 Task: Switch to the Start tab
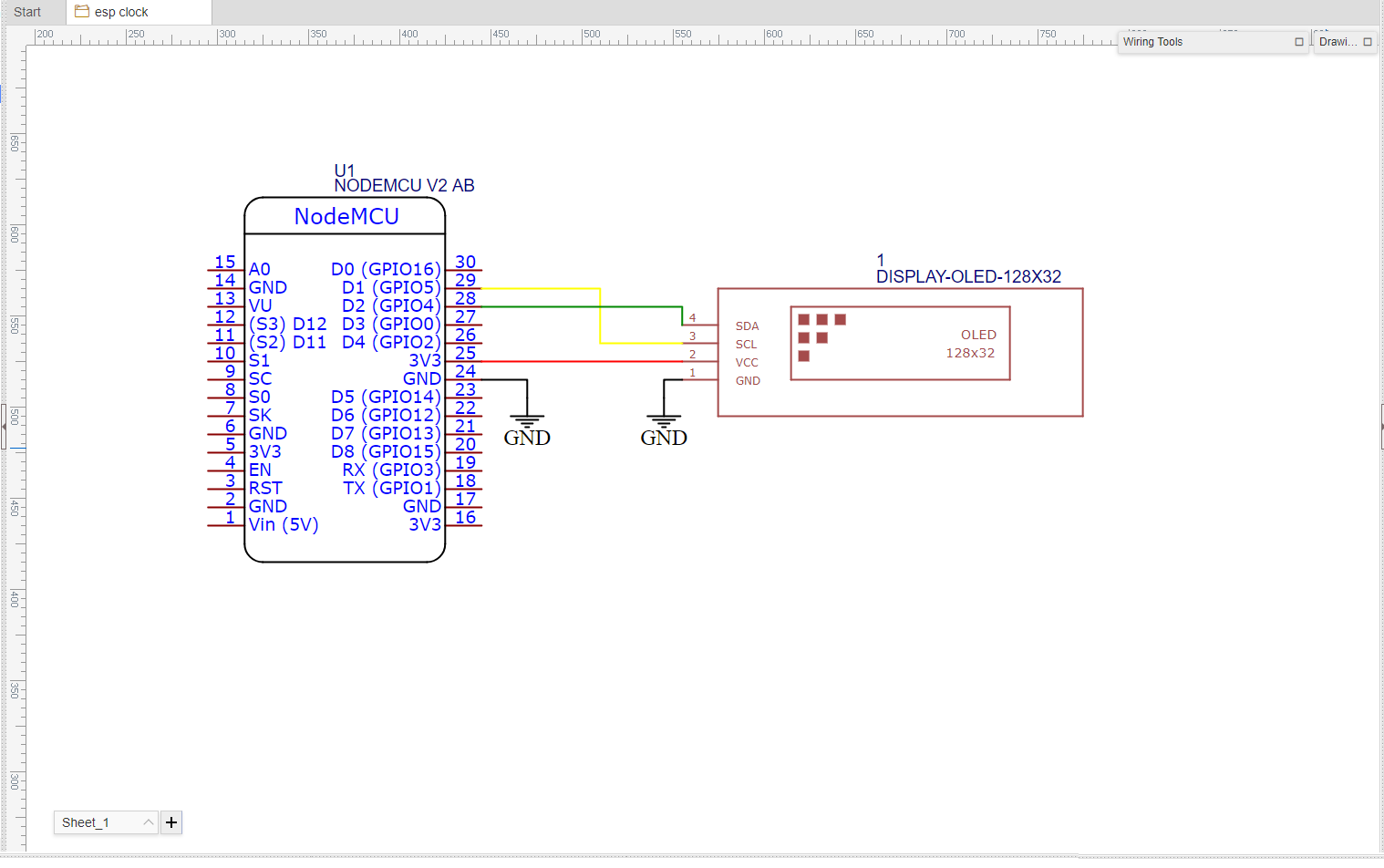tap(28, 12)
